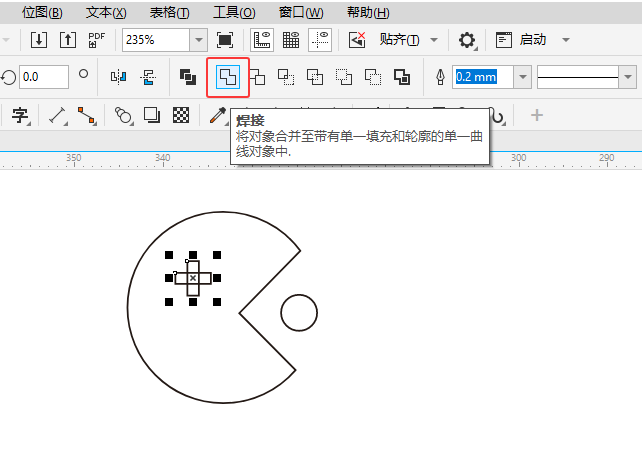Click the Import icon with down arrow
642x473 pixels.
click(x=39, y=40)
